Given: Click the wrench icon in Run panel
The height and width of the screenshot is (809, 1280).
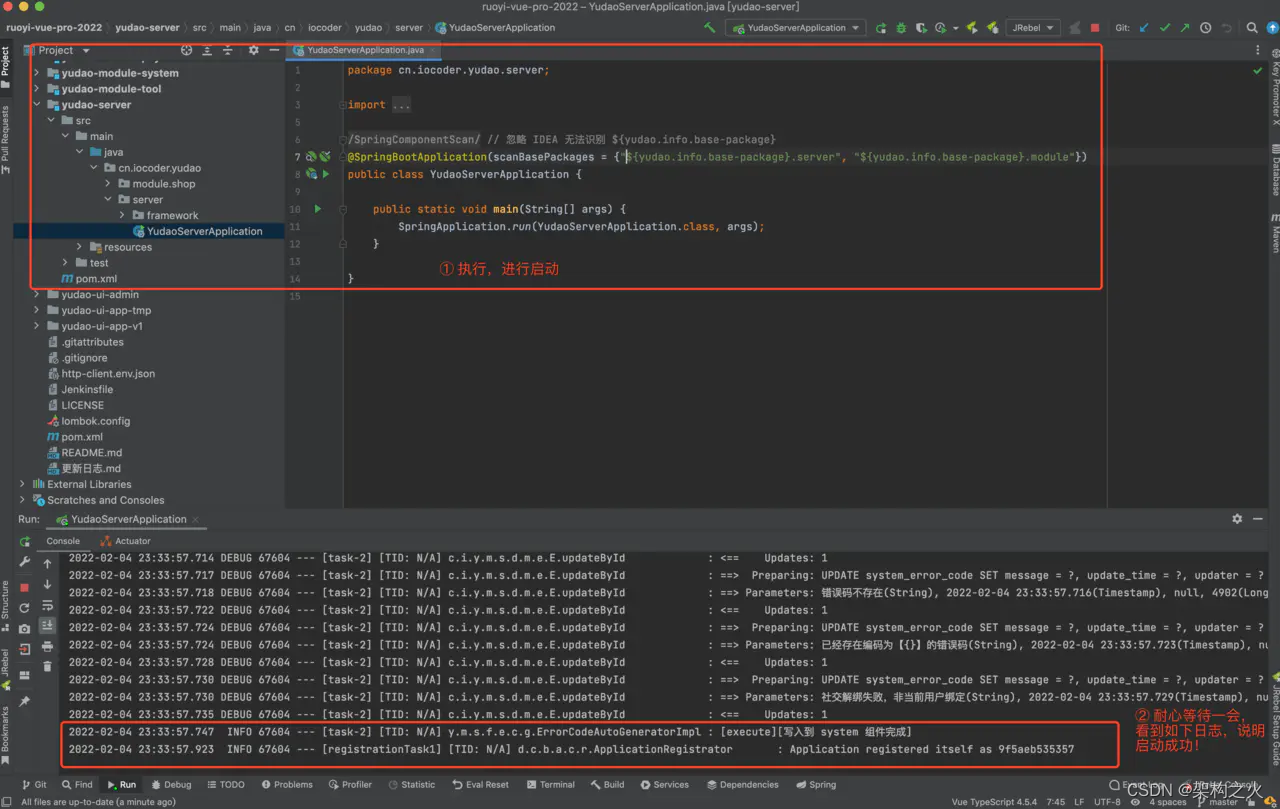Looking at the screenshot, I should [x=25, y=563].
